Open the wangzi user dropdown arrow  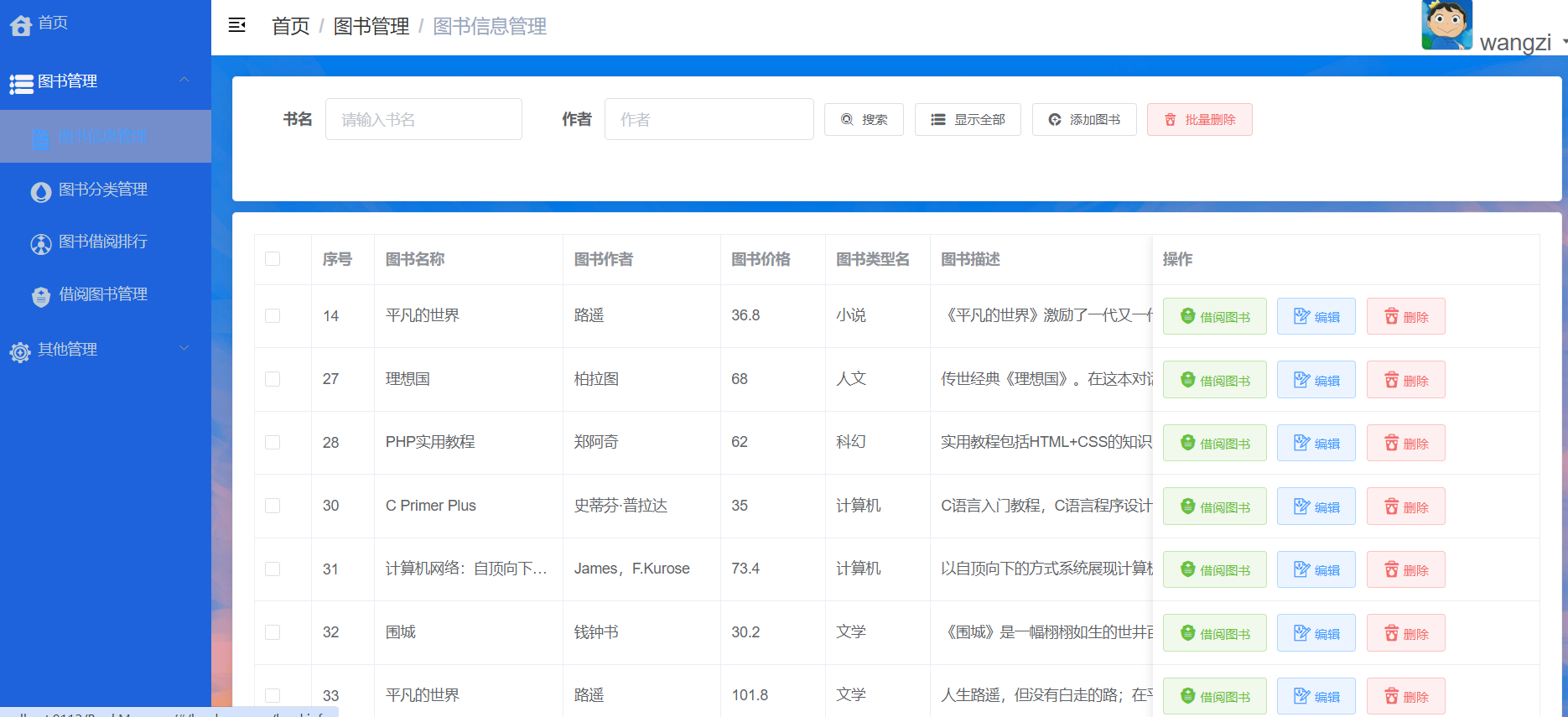(x=1565, y=41)
